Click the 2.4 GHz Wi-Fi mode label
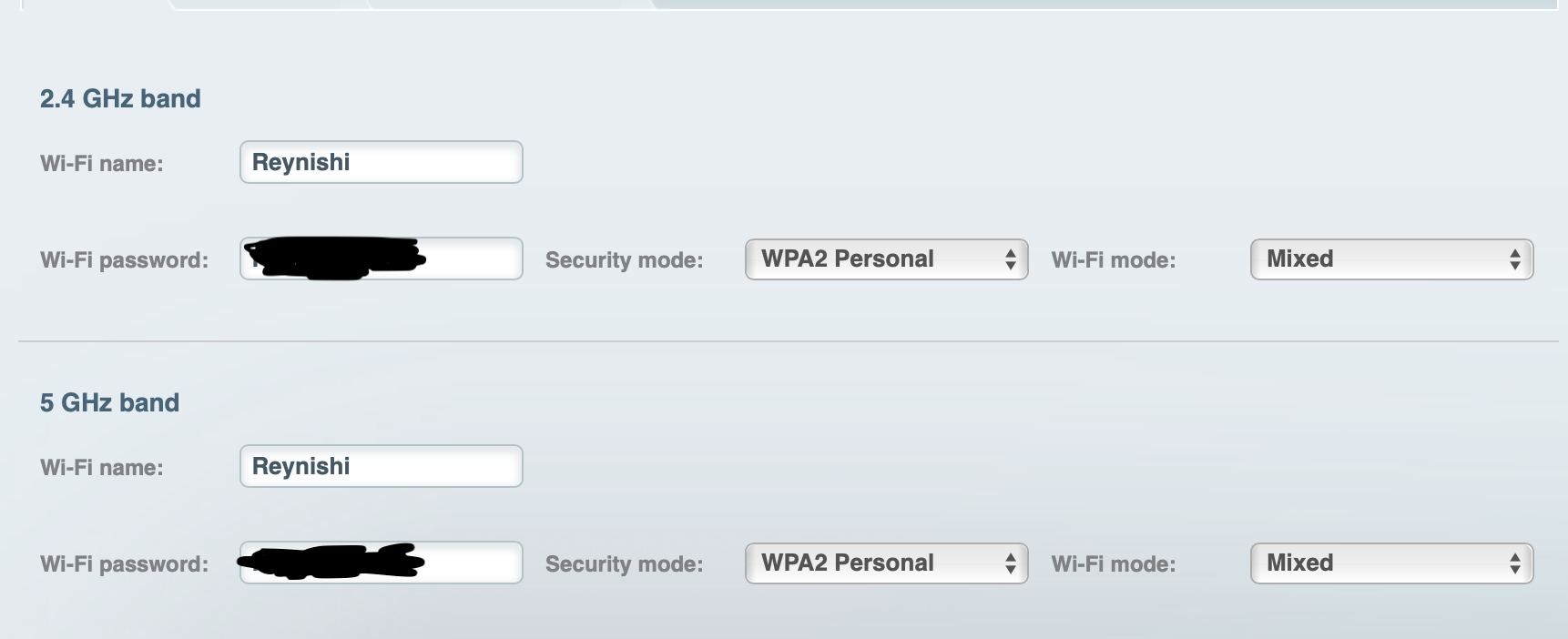 pyautogui.click(x=1114, y=260)
